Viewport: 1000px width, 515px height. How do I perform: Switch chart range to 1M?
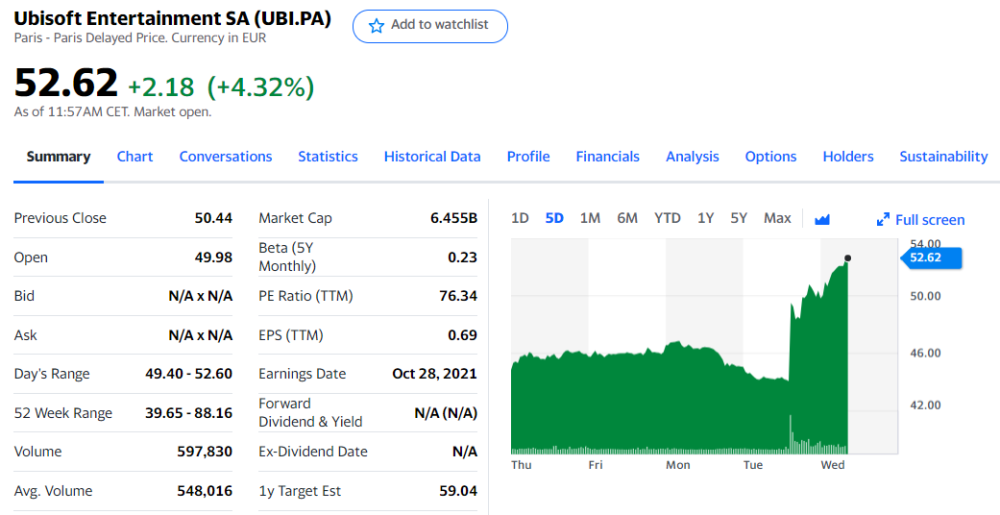(x=590, y=218)
